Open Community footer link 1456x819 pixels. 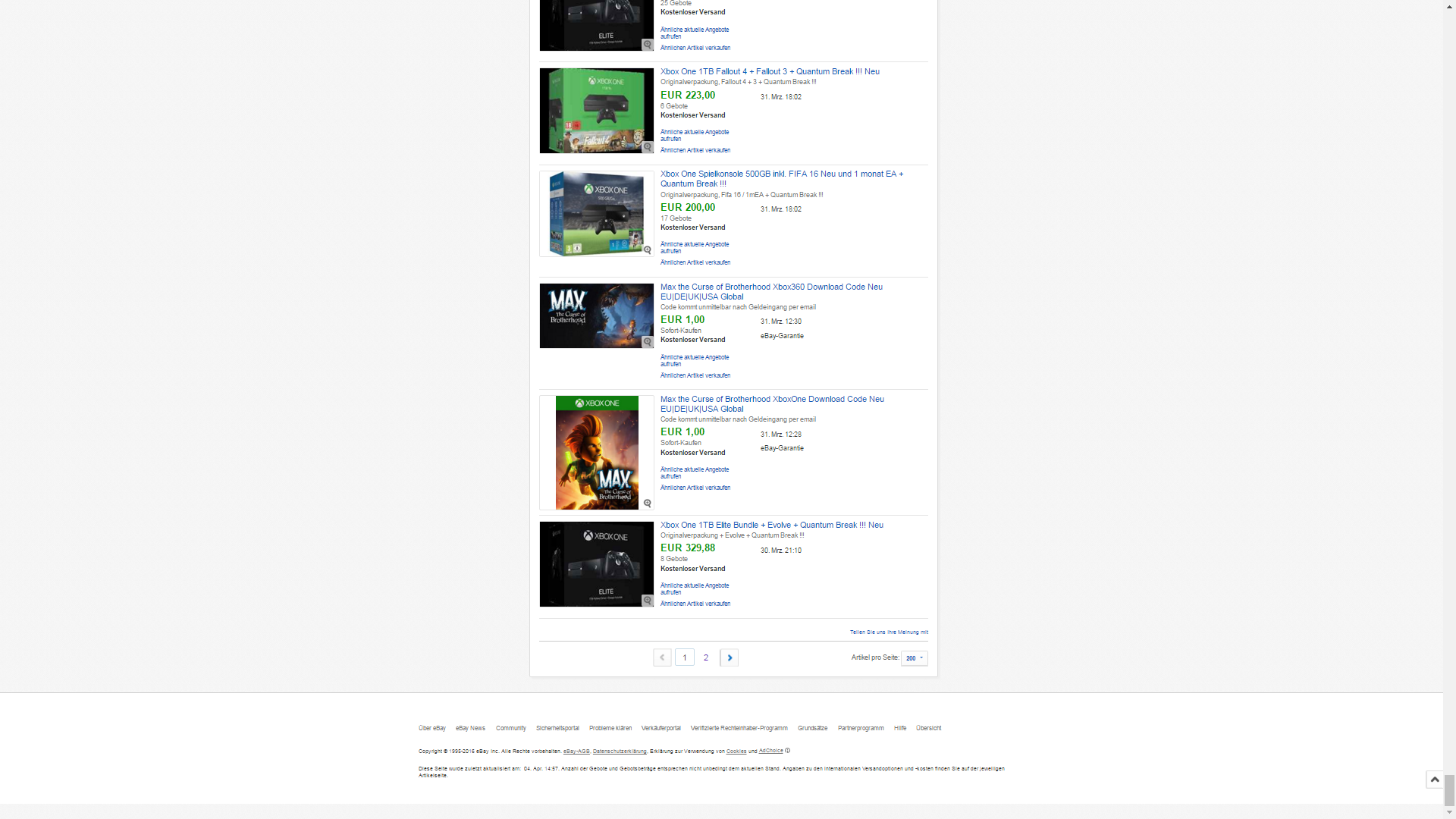coord(511,728)
